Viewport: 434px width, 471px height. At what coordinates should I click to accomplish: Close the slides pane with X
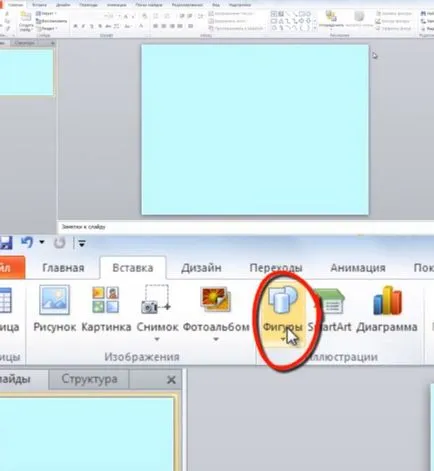click(x=171, y=380)
